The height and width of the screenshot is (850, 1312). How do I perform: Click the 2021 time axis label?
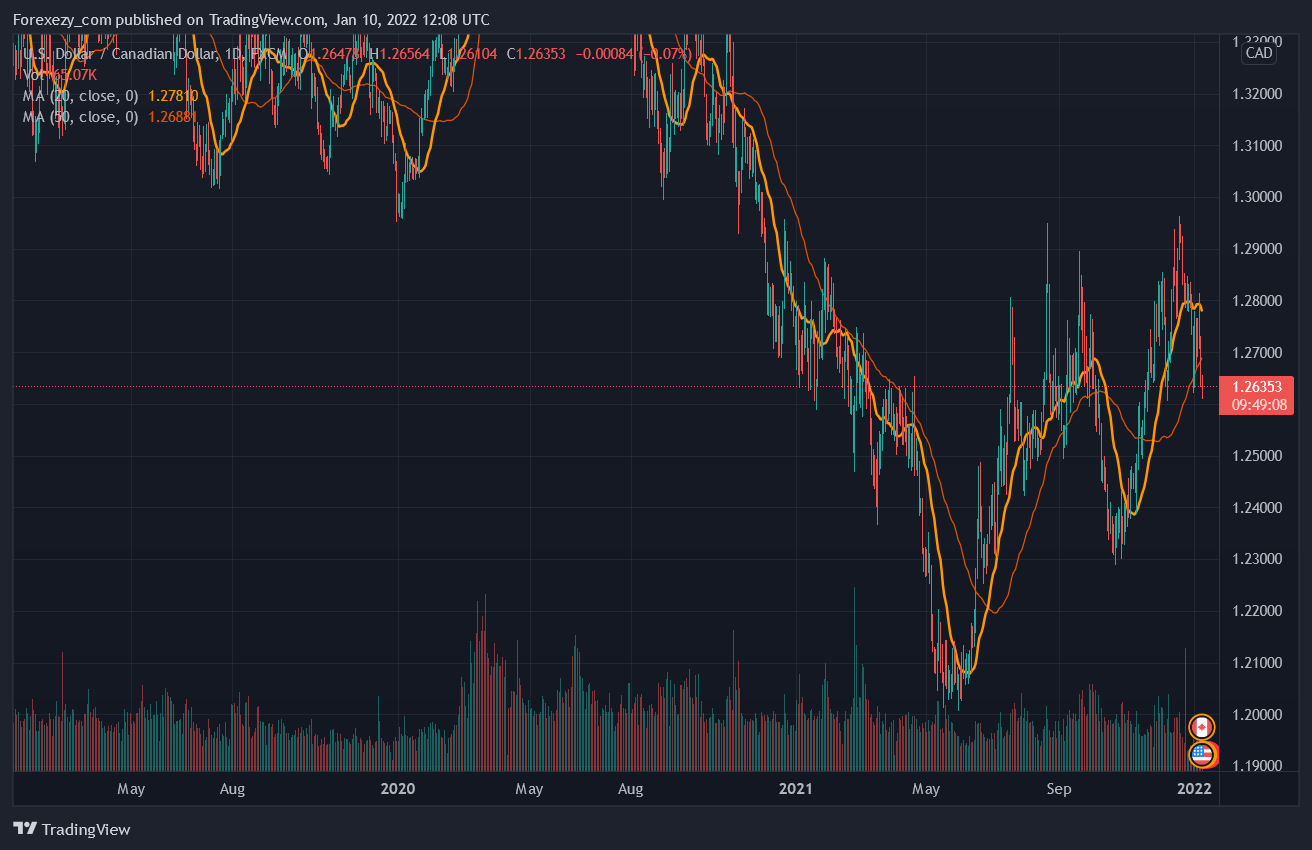point(796,789)
